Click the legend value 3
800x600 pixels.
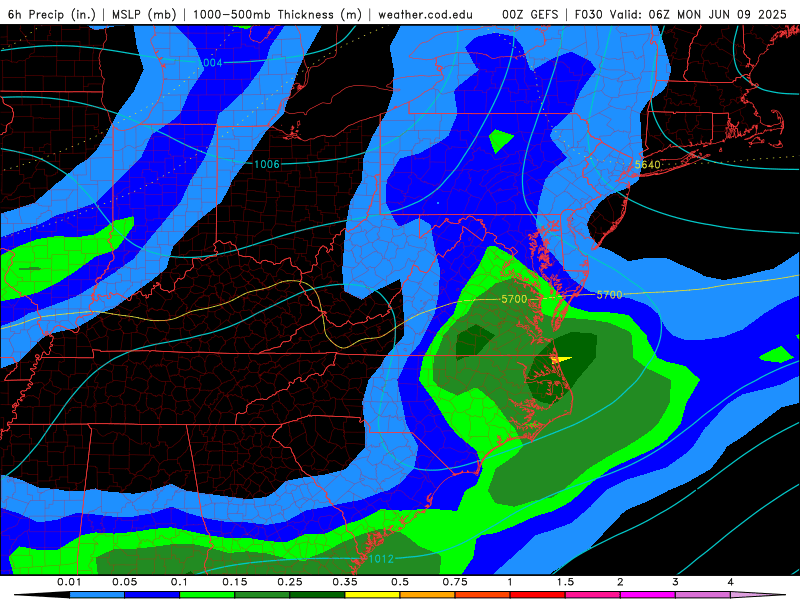pyautogui.click(x=675, y=582)
